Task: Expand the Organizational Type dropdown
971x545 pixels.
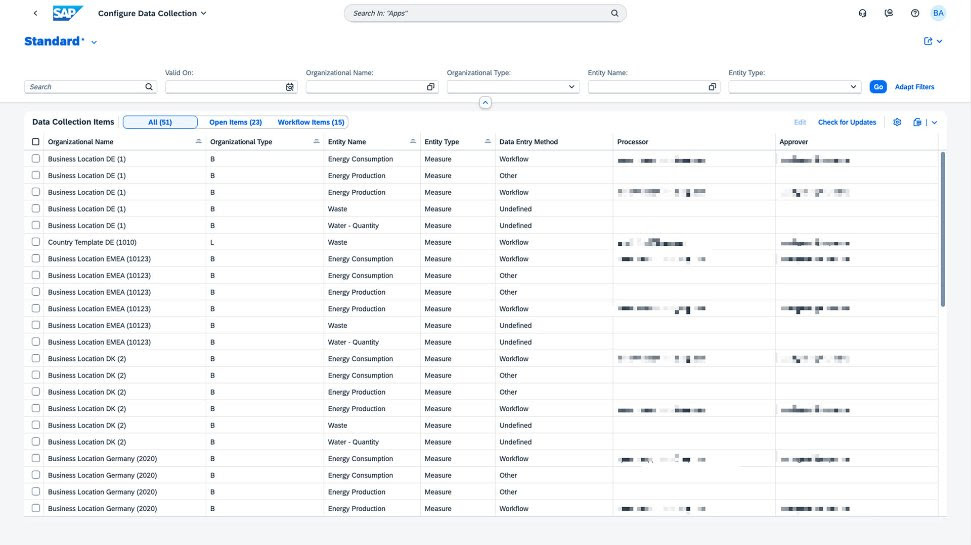Action: click(x=572, y=87)
